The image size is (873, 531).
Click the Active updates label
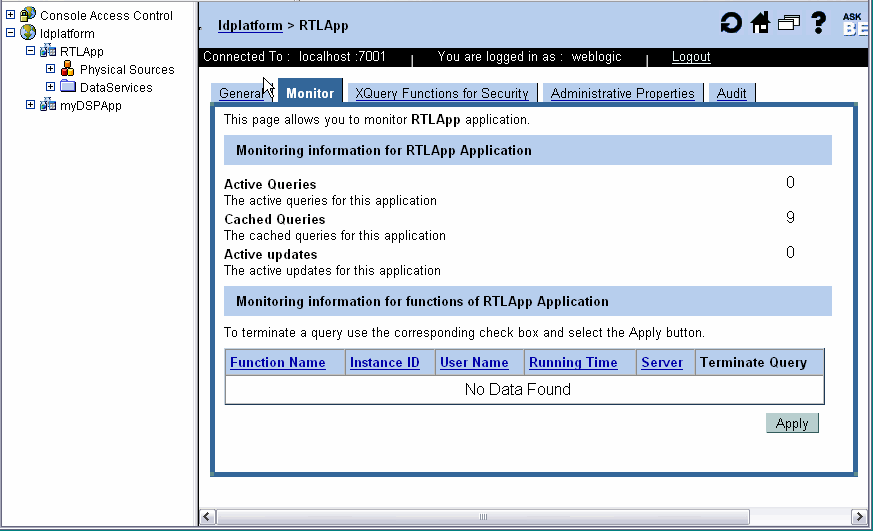[x=271, y=254]
